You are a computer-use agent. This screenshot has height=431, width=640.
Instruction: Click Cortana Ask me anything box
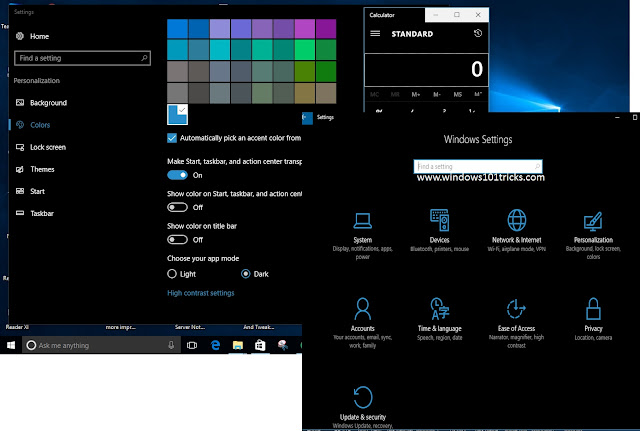(x=101, y=345)
